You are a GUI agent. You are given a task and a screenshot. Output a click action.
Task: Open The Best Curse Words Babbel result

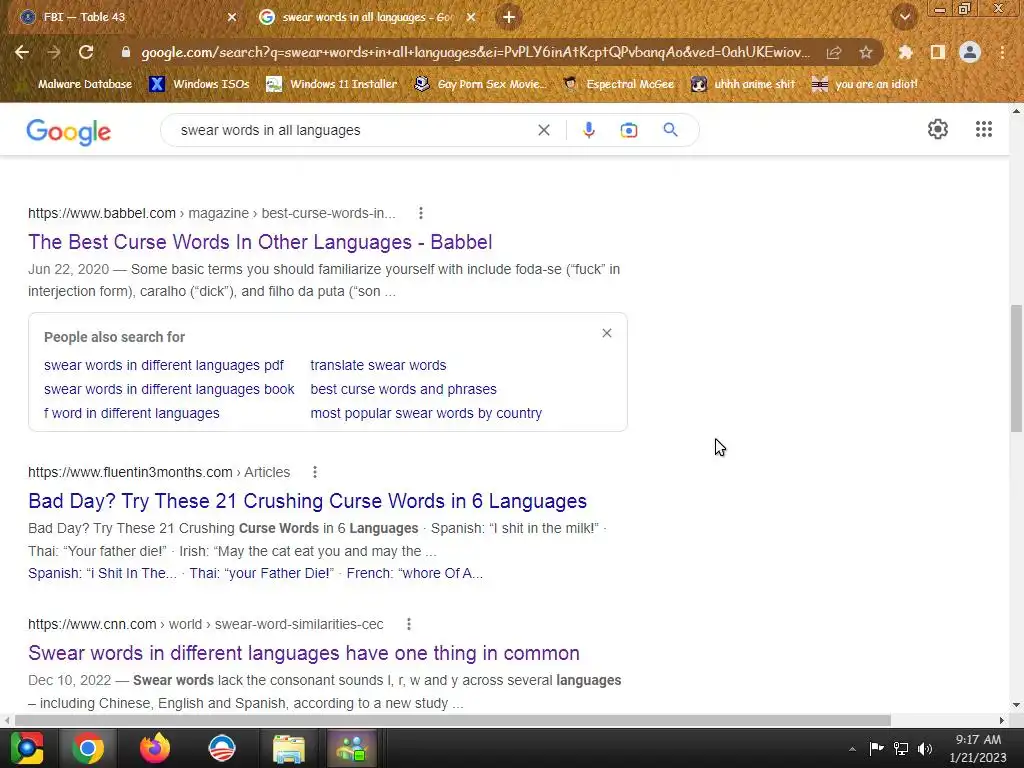click(260, 242)
